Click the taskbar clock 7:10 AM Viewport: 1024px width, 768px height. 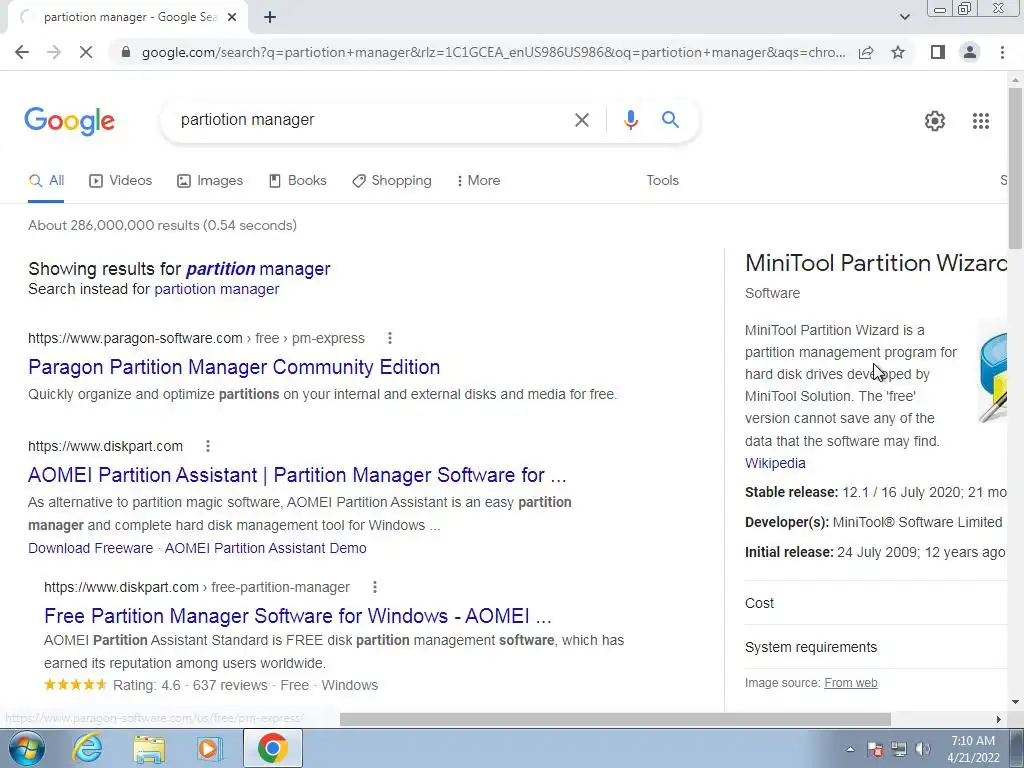[973, 741]
